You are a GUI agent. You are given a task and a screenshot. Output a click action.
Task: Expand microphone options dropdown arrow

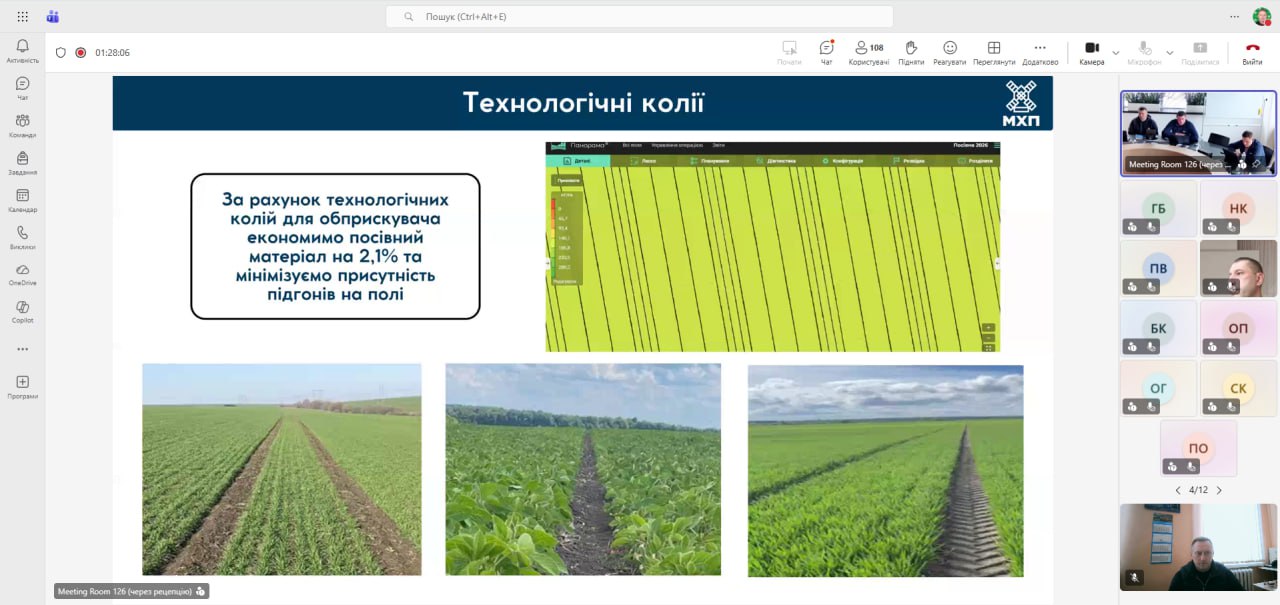[1169, 53]
